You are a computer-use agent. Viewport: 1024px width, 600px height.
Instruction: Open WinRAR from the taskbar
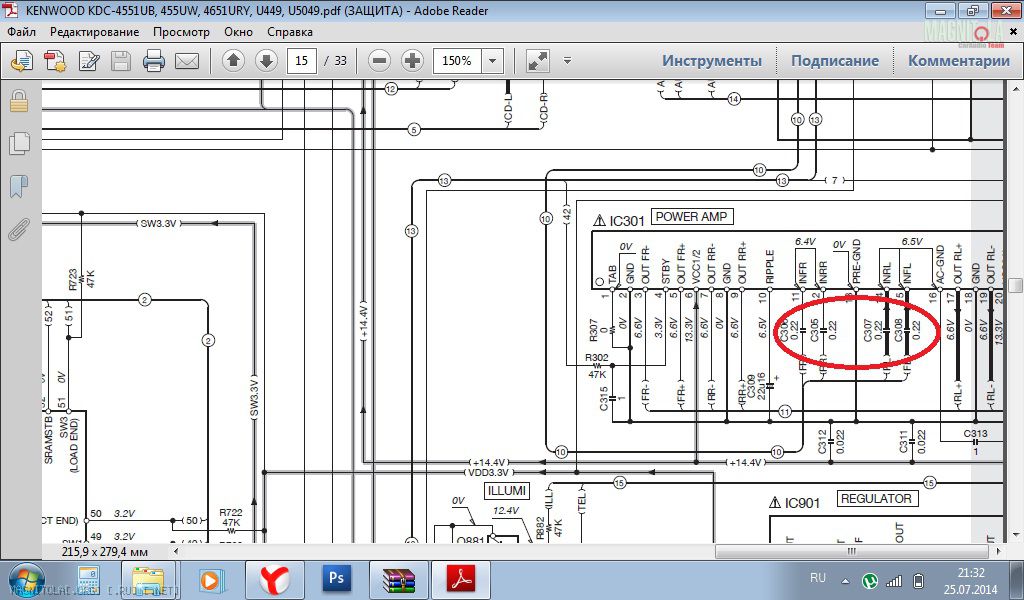398,580
